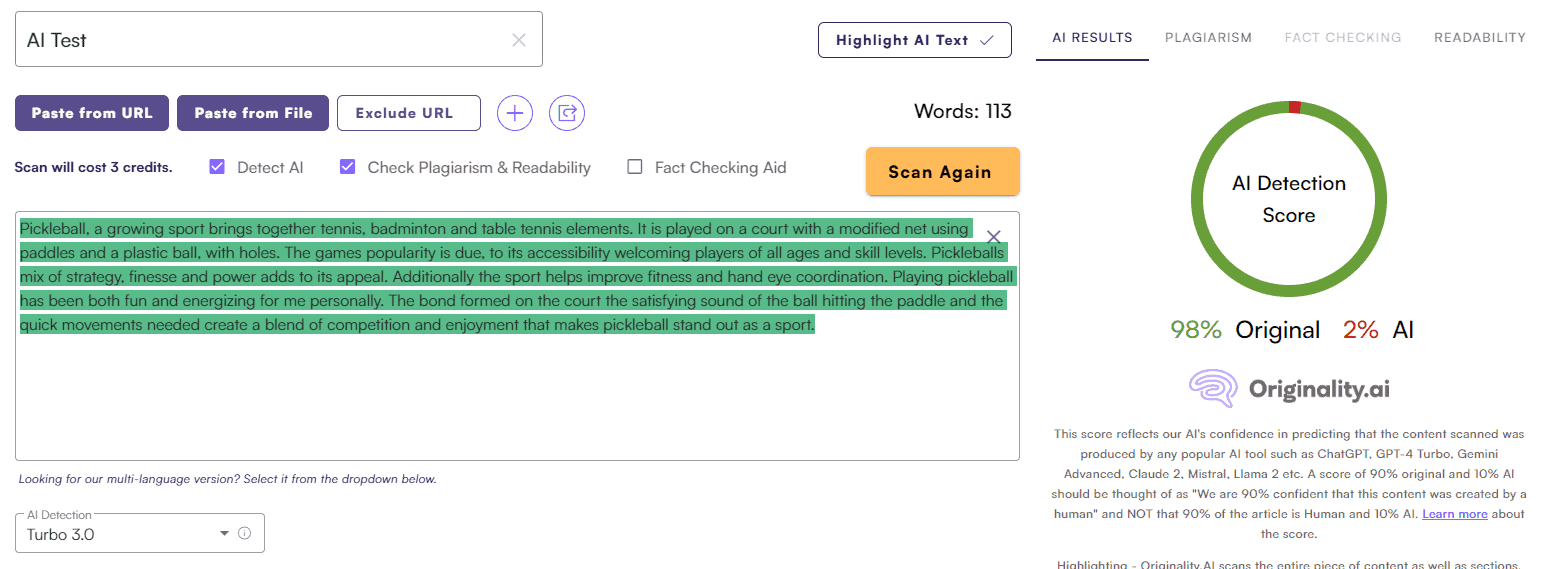This screenshot has height=569, width=1547.
Task: Open the Readability tab
Action: 1479,38
